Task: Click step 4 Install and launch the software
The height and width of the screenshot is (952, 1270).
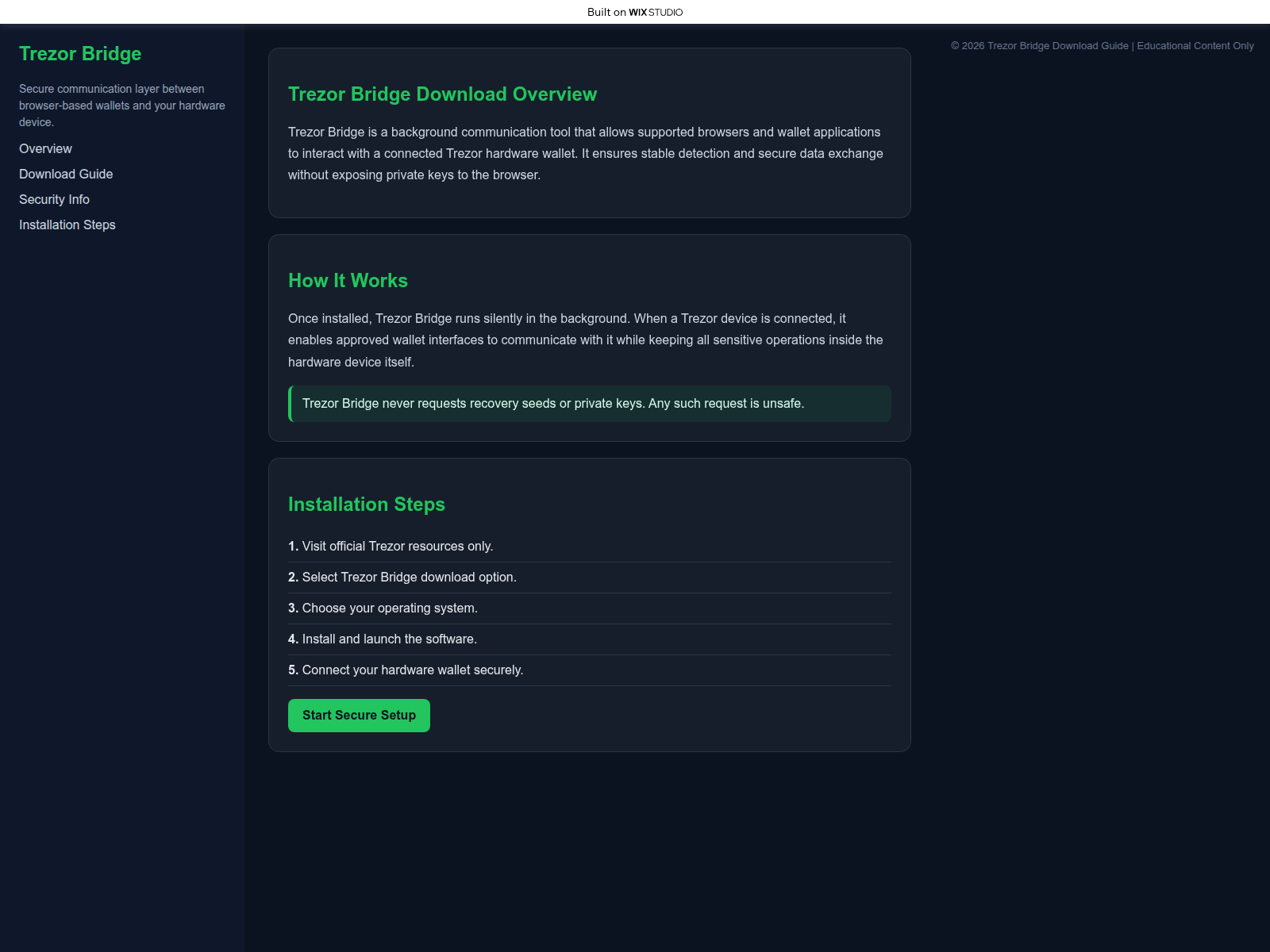Action: tap(590, 639)
